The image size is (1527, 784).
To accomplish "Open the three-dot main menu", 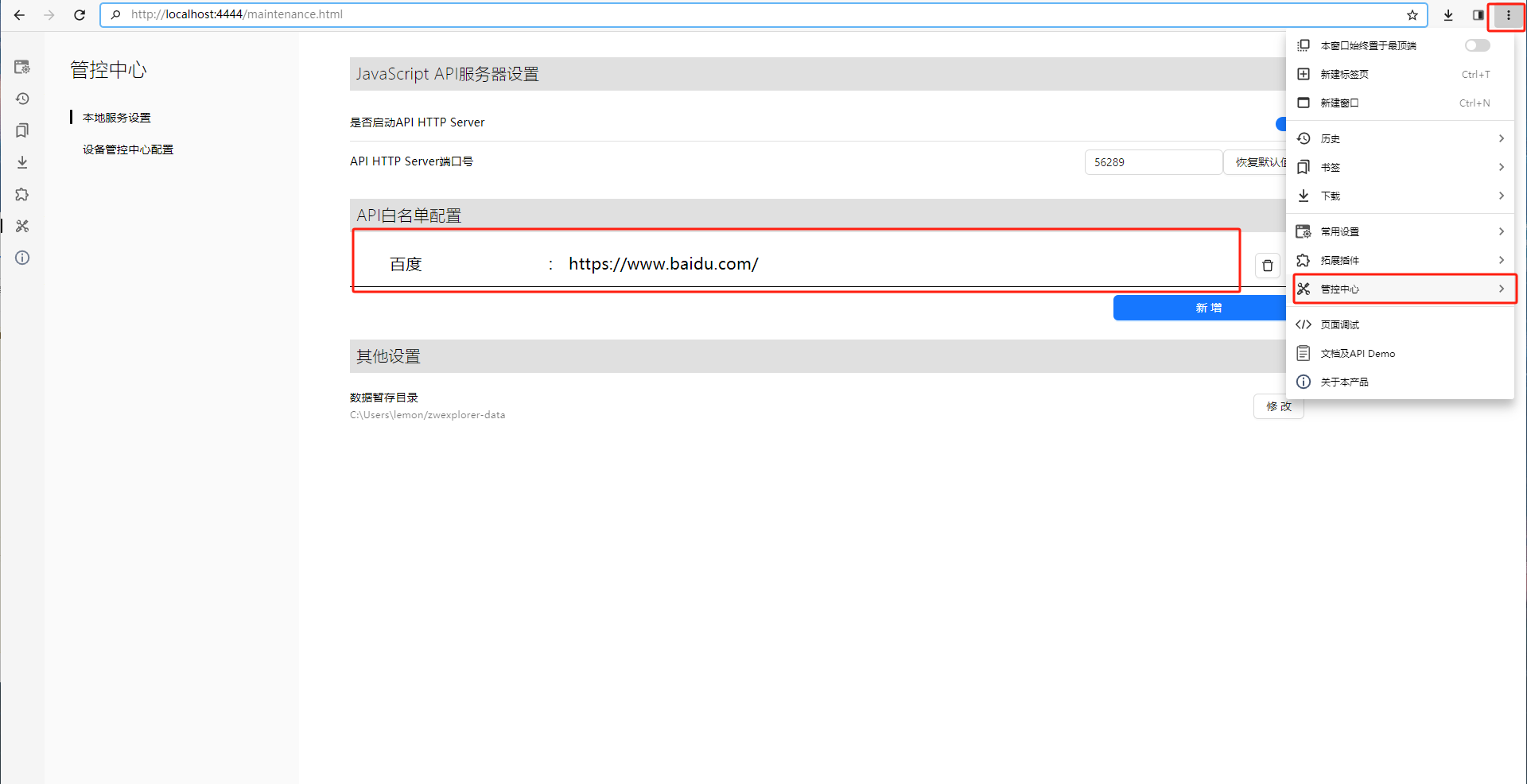I will (x=1508, y=15).
